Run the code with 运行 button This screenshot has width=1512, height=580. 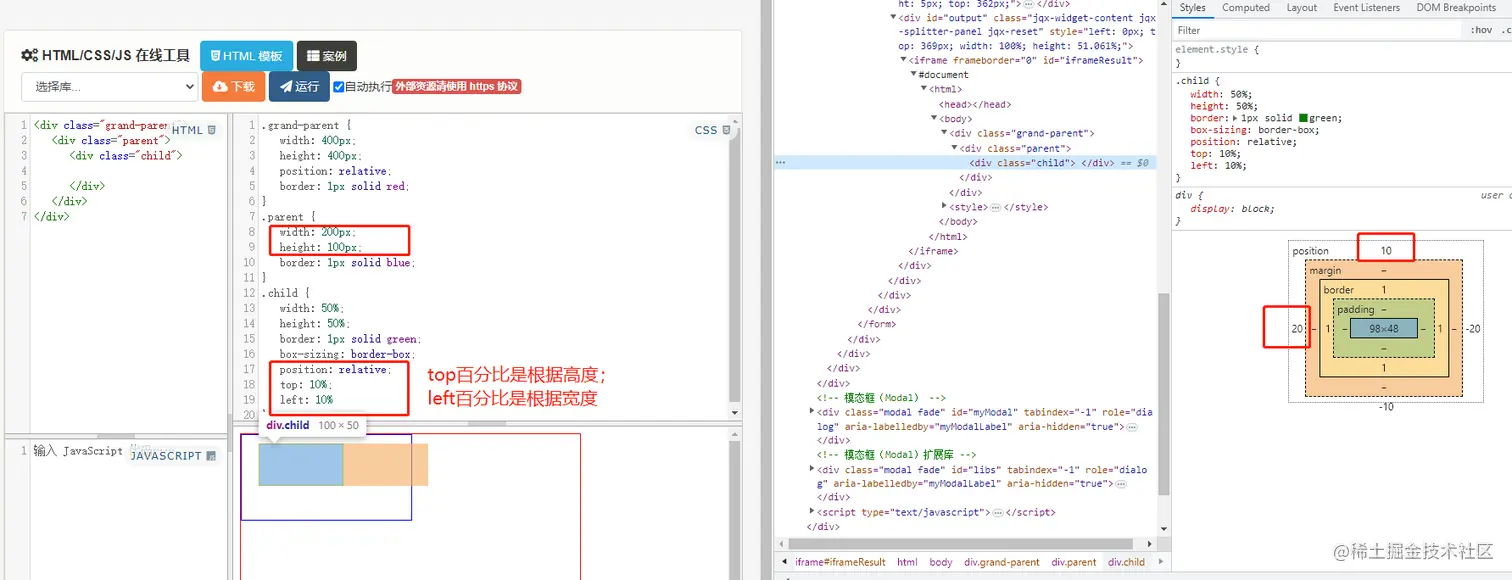click(299, 87)
